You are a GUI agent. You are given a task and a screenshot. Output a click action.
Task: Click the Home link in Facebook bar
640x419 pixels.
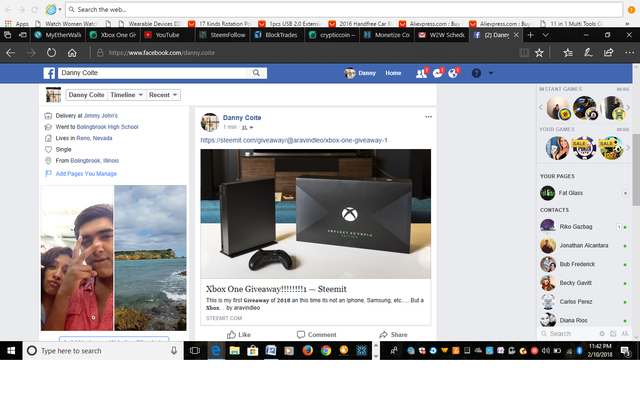[x=393, y=73]
